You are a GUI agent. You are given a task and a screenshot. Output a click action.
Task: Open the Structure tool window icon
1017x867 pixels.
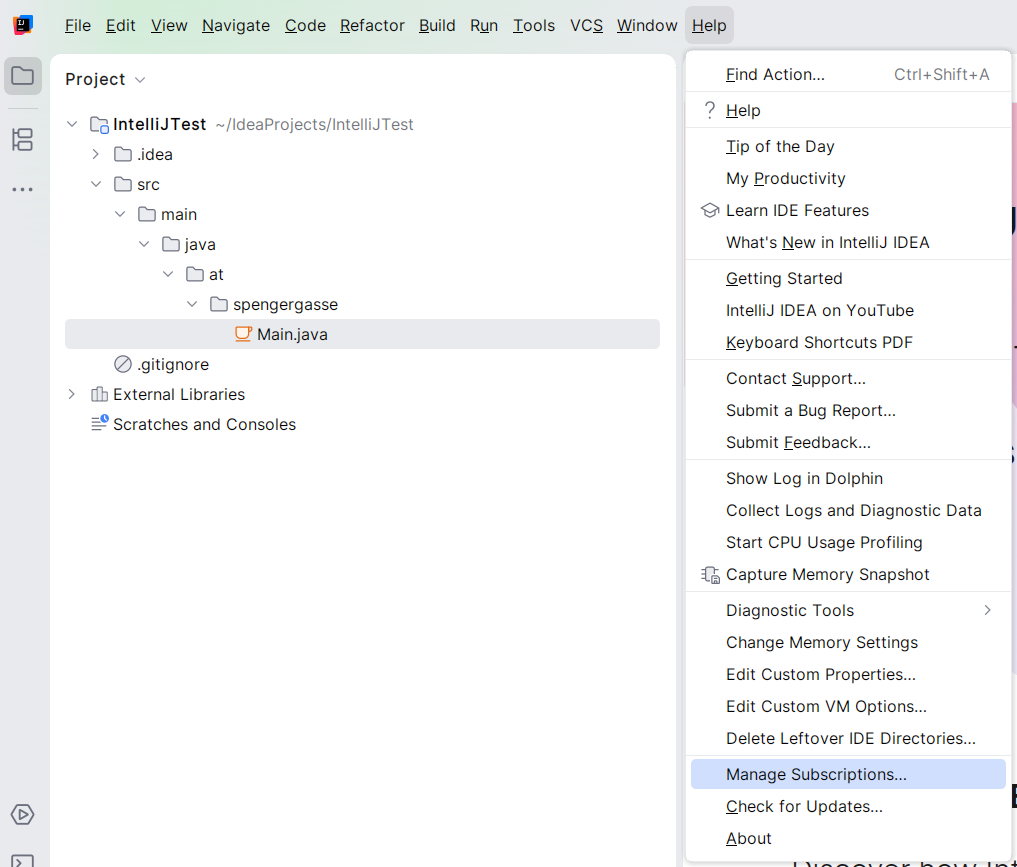[x=23, y=139]
